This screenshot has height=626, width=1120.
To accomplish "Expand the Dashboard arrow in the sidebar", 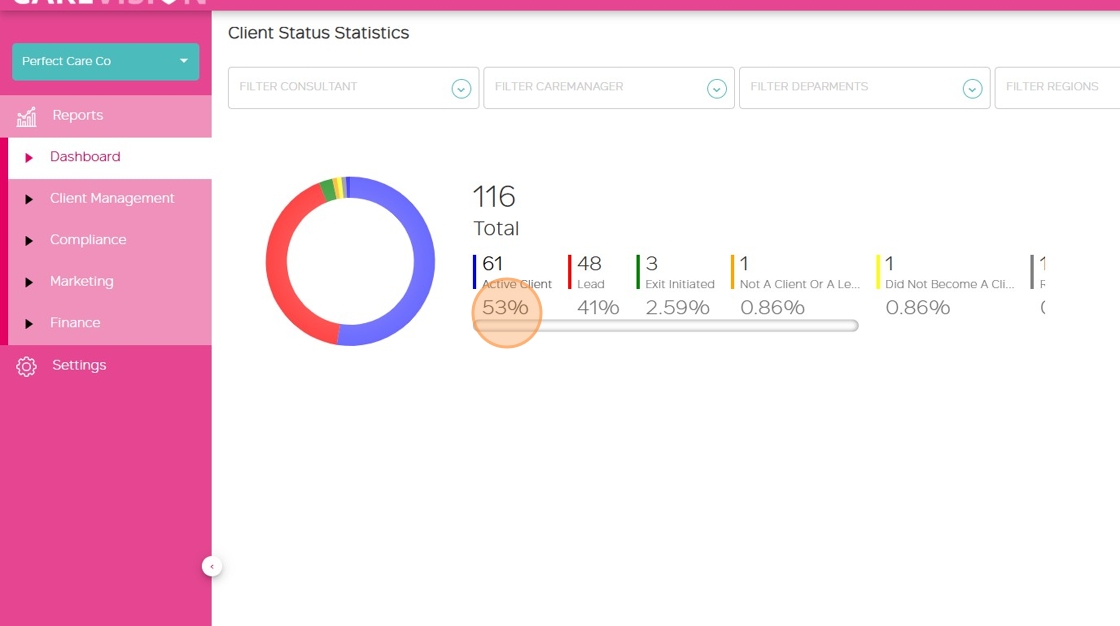I will pos(29,157).
